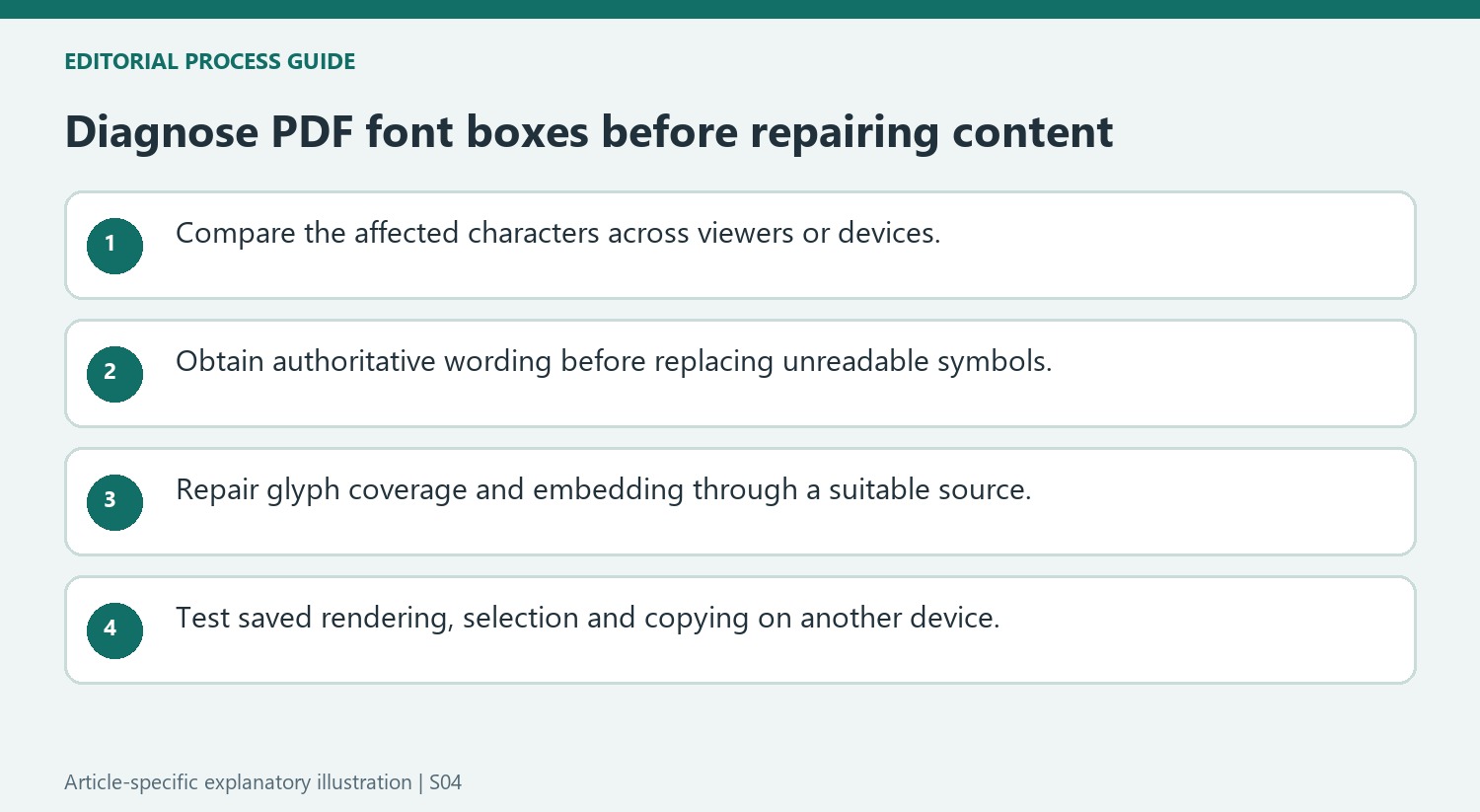
Task: Click the "EDITORIAL PROCESS GUIDE" header label
Action: [x=210, y=61]
